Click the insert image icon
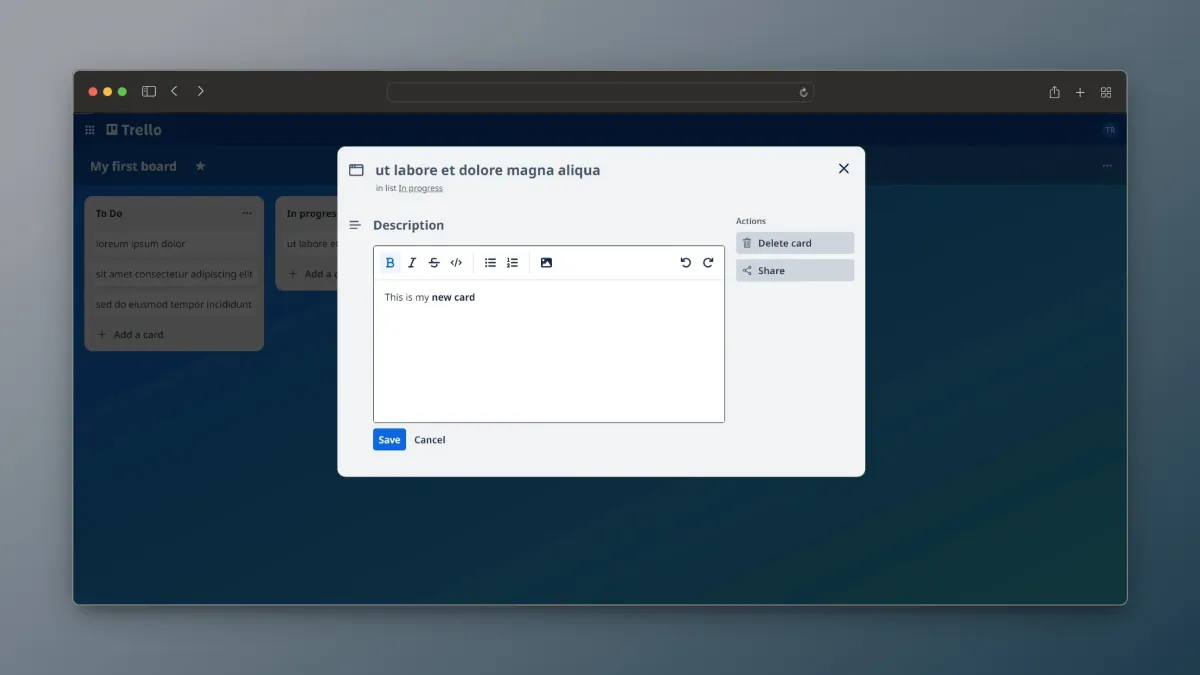The height and width of the screenshot is (675, 1200). (x=546, y=262)
